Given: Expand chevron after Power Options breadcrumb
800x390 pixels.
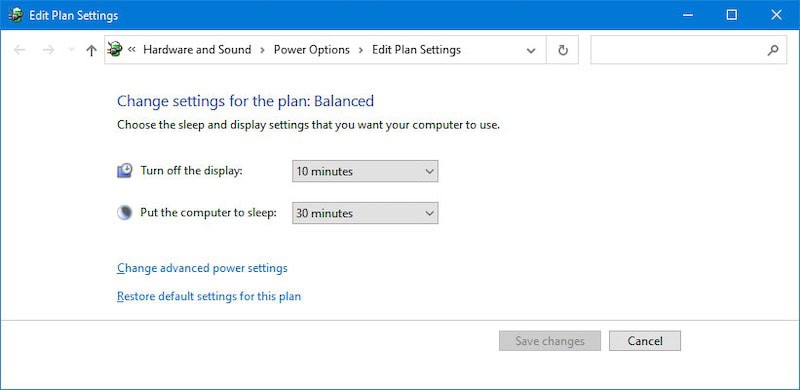Looking at the screenshot, I should 361,50.
